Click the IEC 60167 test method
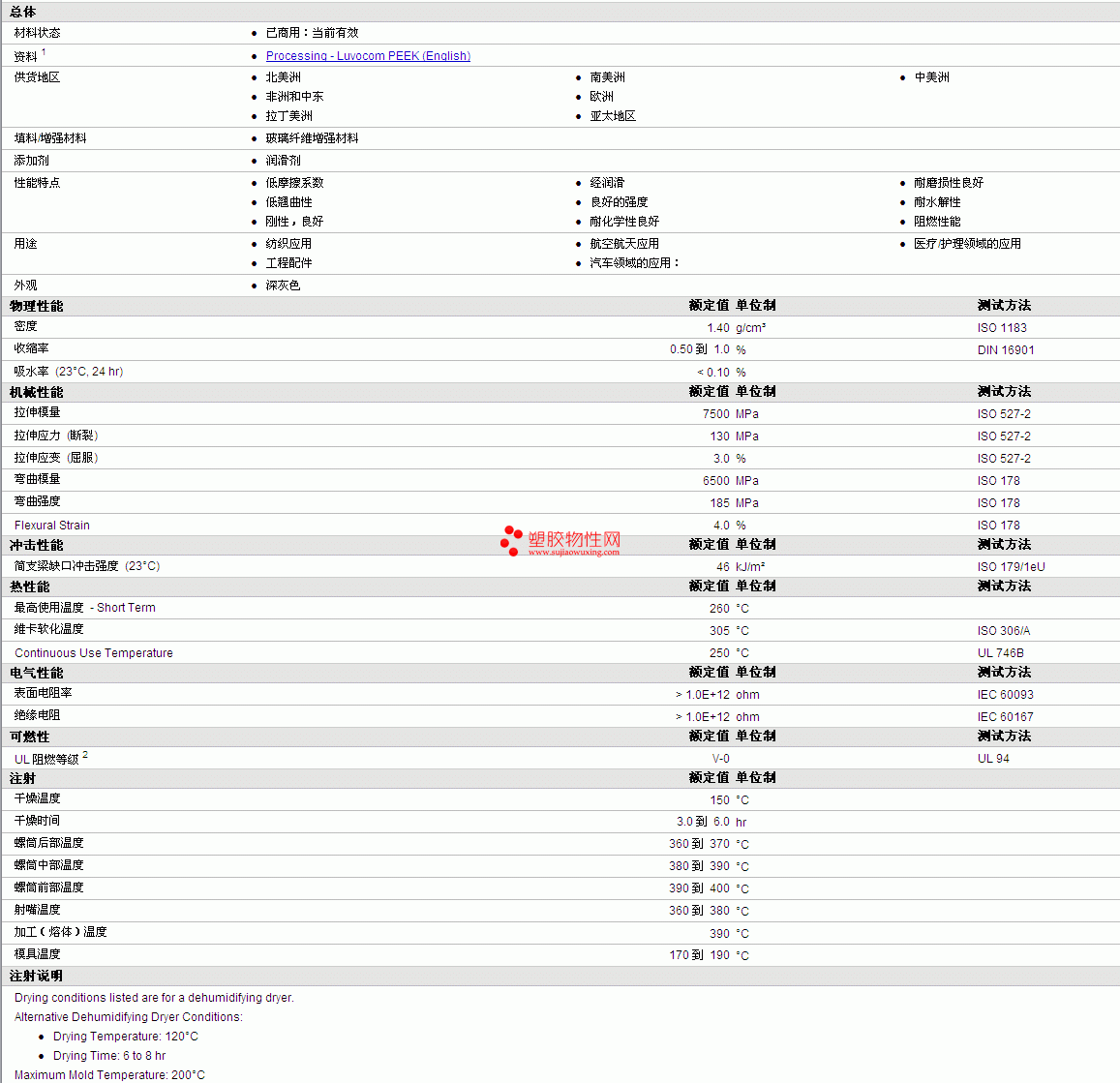The image size is (1120, 1083). [x=1006, y=717]
